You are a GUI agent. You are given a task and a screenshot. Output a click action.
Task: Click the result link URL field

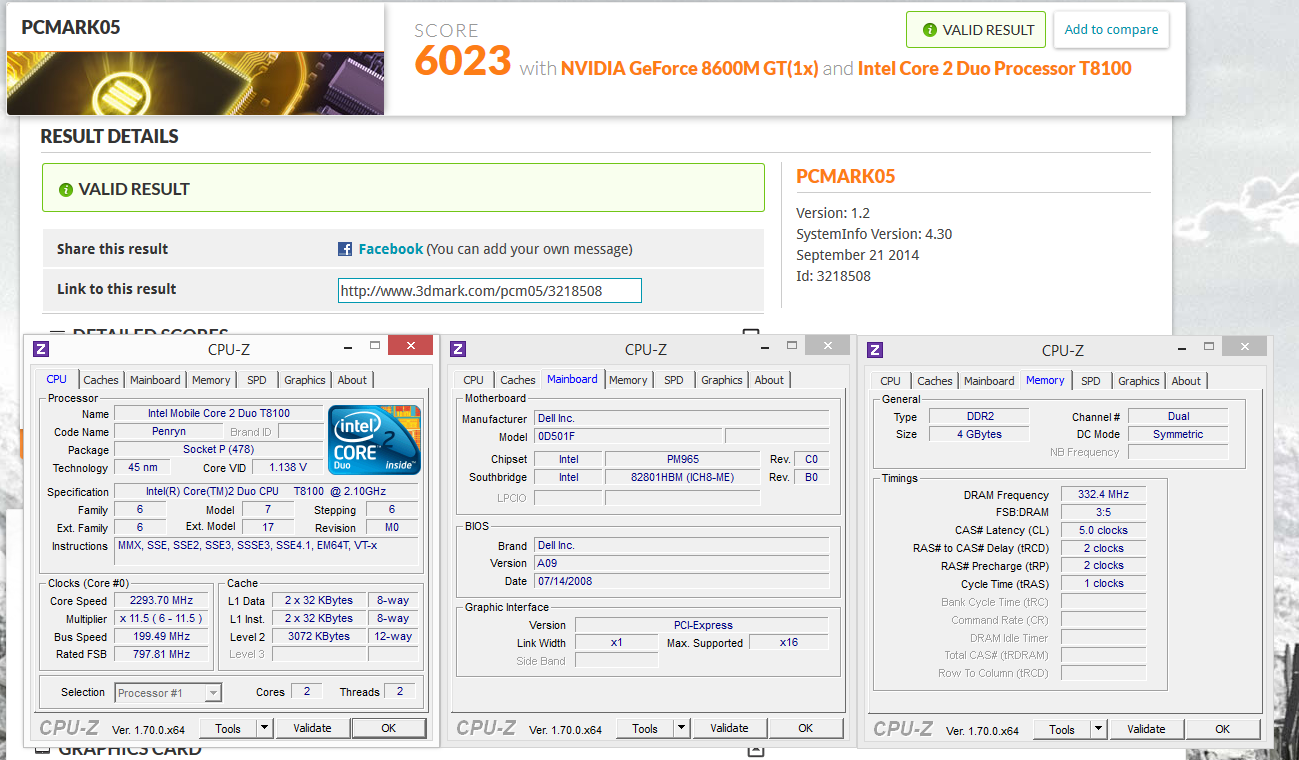coord(490,290)
